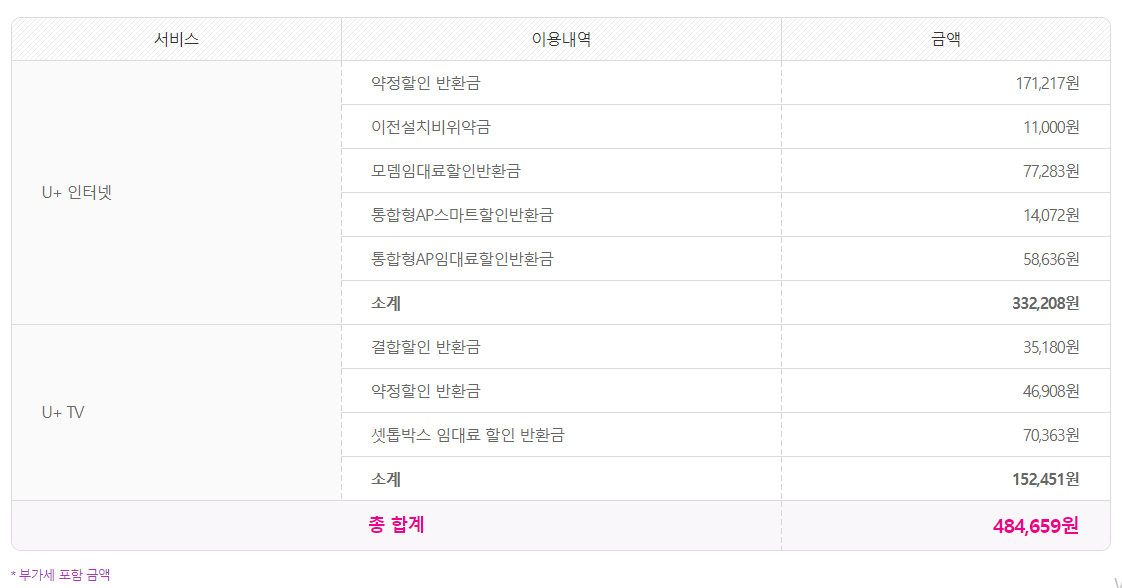Click the 이용내역 column header
The image size is (1122, 588).
[x=561, y=39]
